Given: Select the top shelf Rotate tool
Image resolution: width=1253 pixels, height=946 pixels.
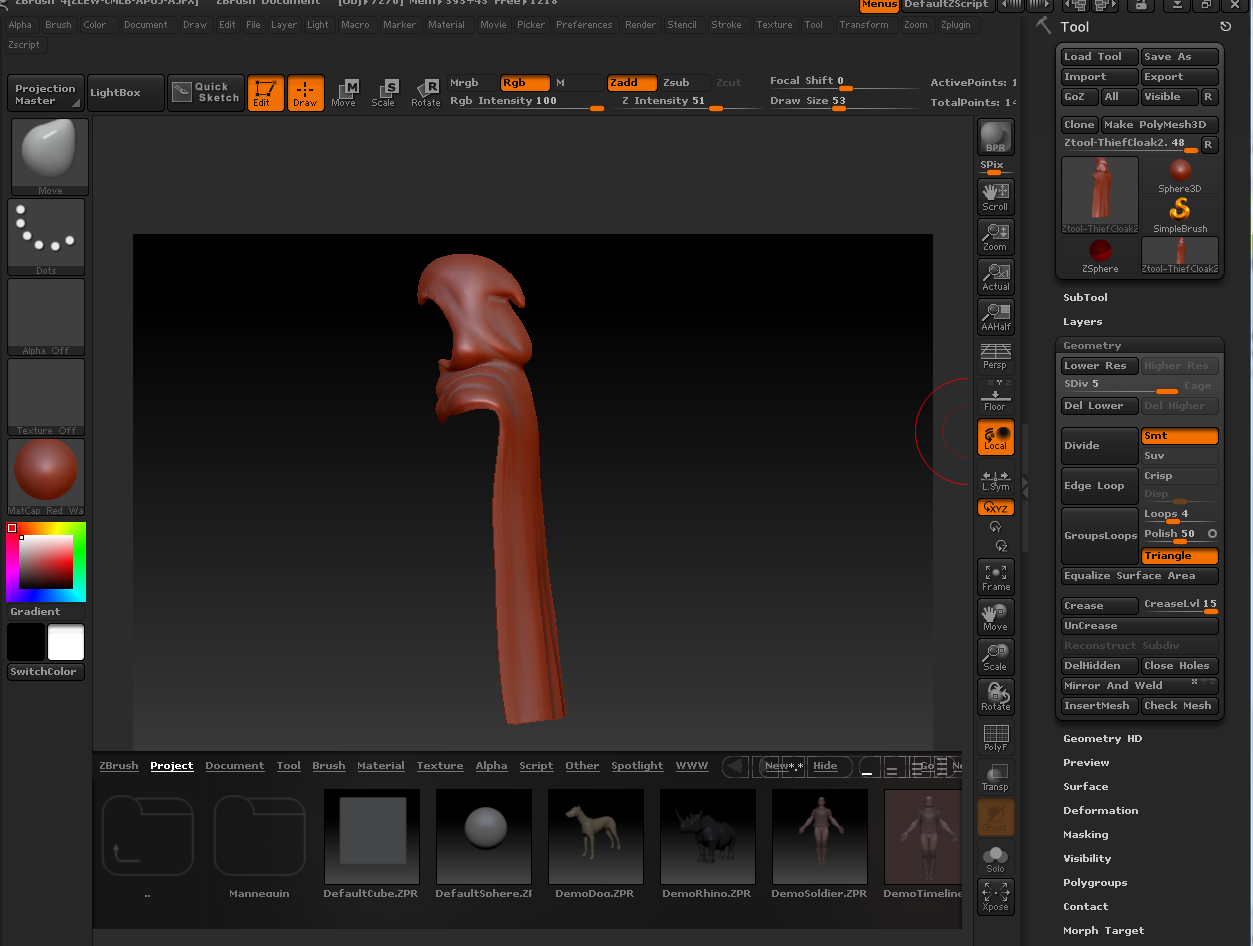Looking at the screenshot, I should [425, 93].
